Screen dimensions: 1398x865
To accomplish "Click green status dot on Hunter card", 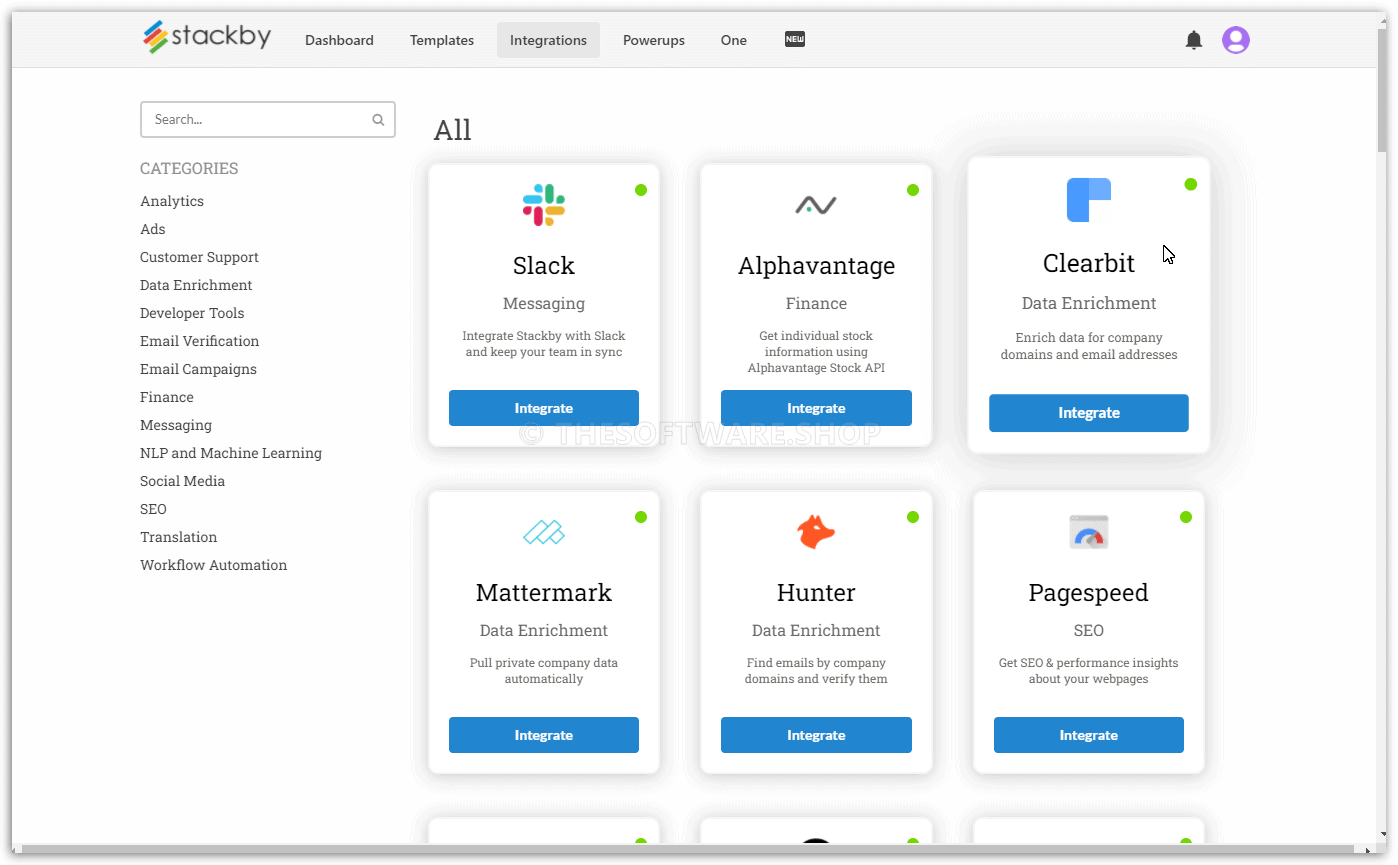I will (x=913, y=517).
